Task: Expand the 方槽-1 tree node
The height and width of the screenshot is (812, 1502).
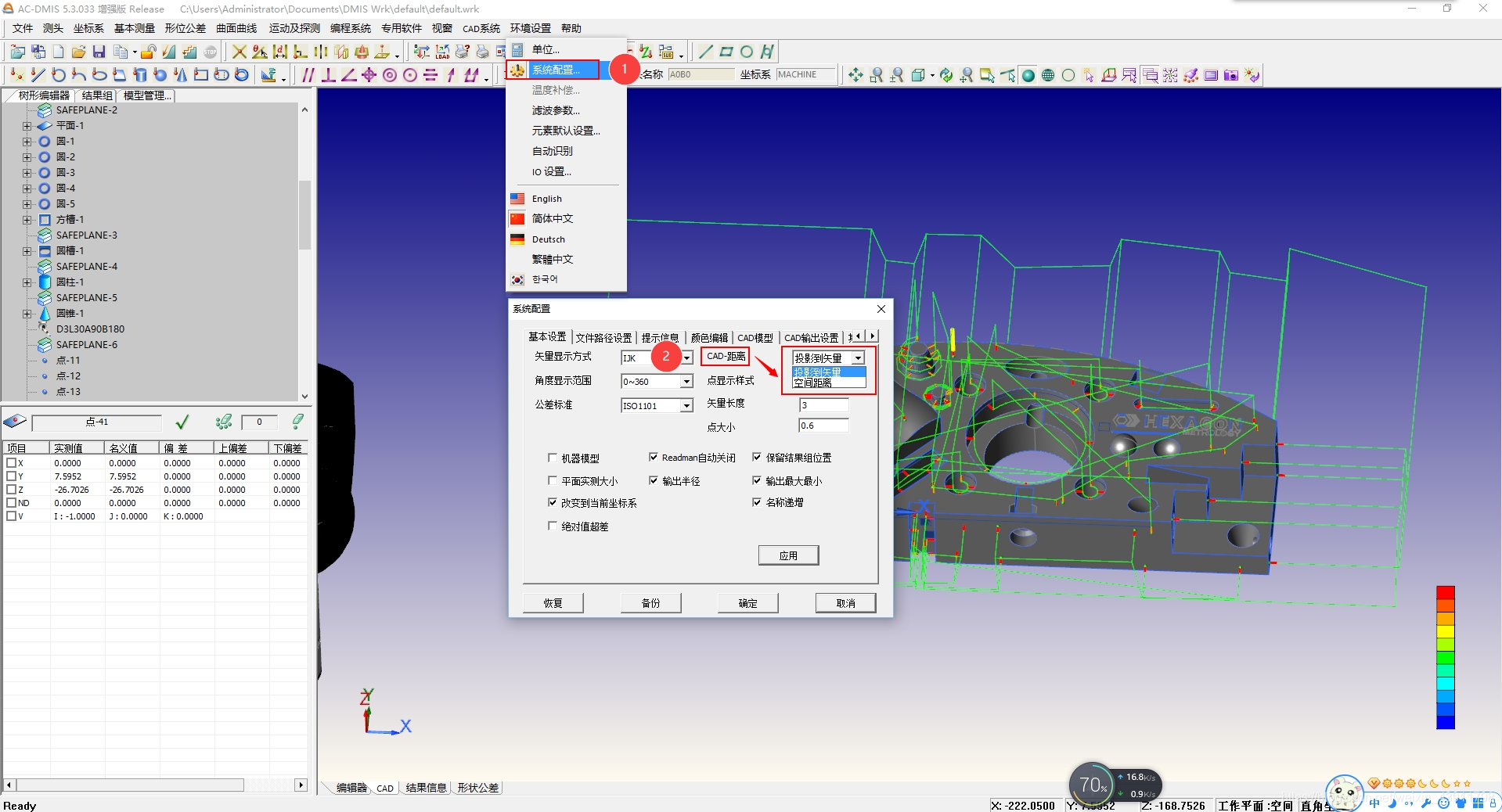Action: coord(27,220)
